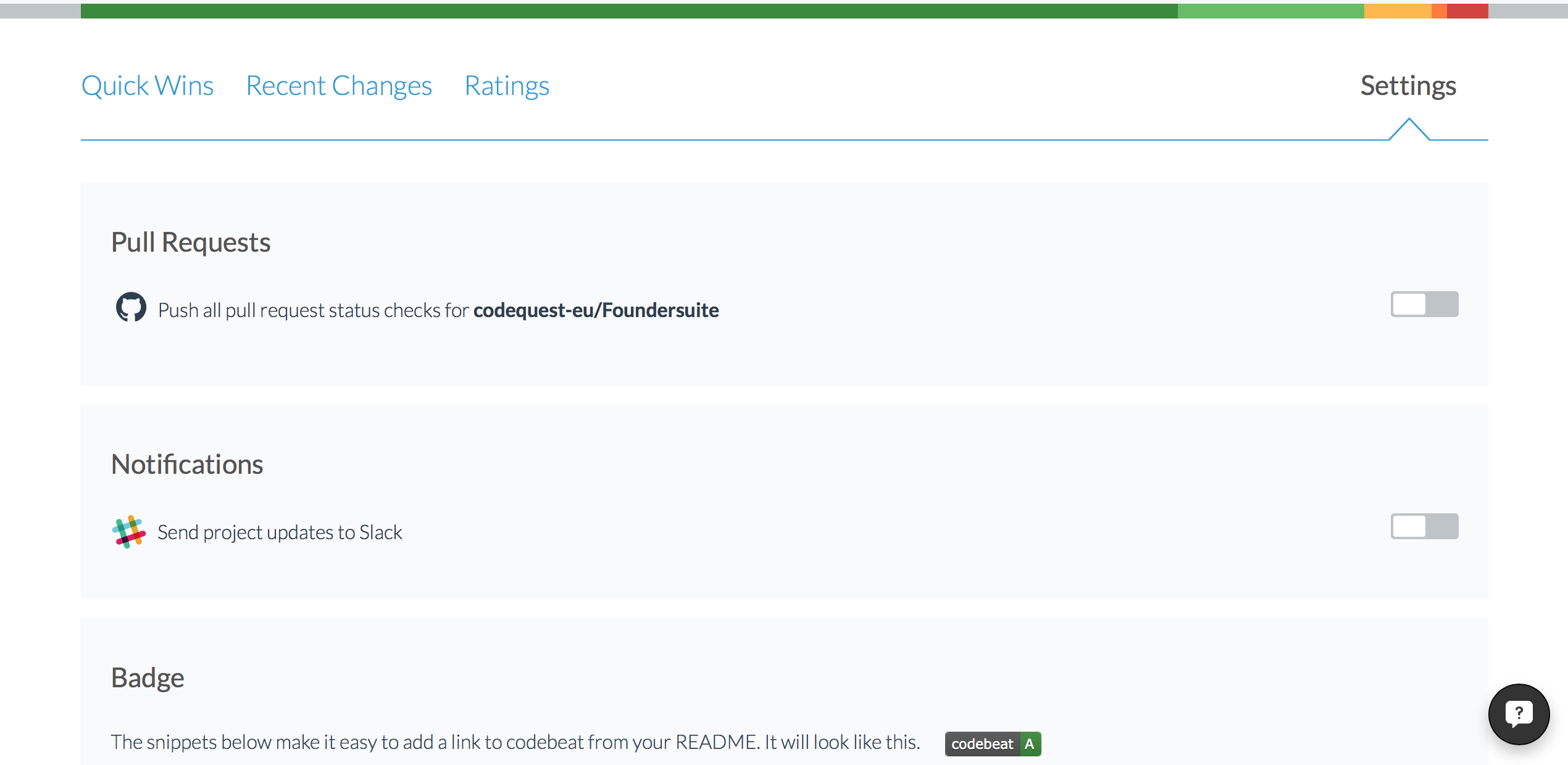1568x765 pixels.
Task: Click the light green rating bar segment
Action: point(1270,11)
